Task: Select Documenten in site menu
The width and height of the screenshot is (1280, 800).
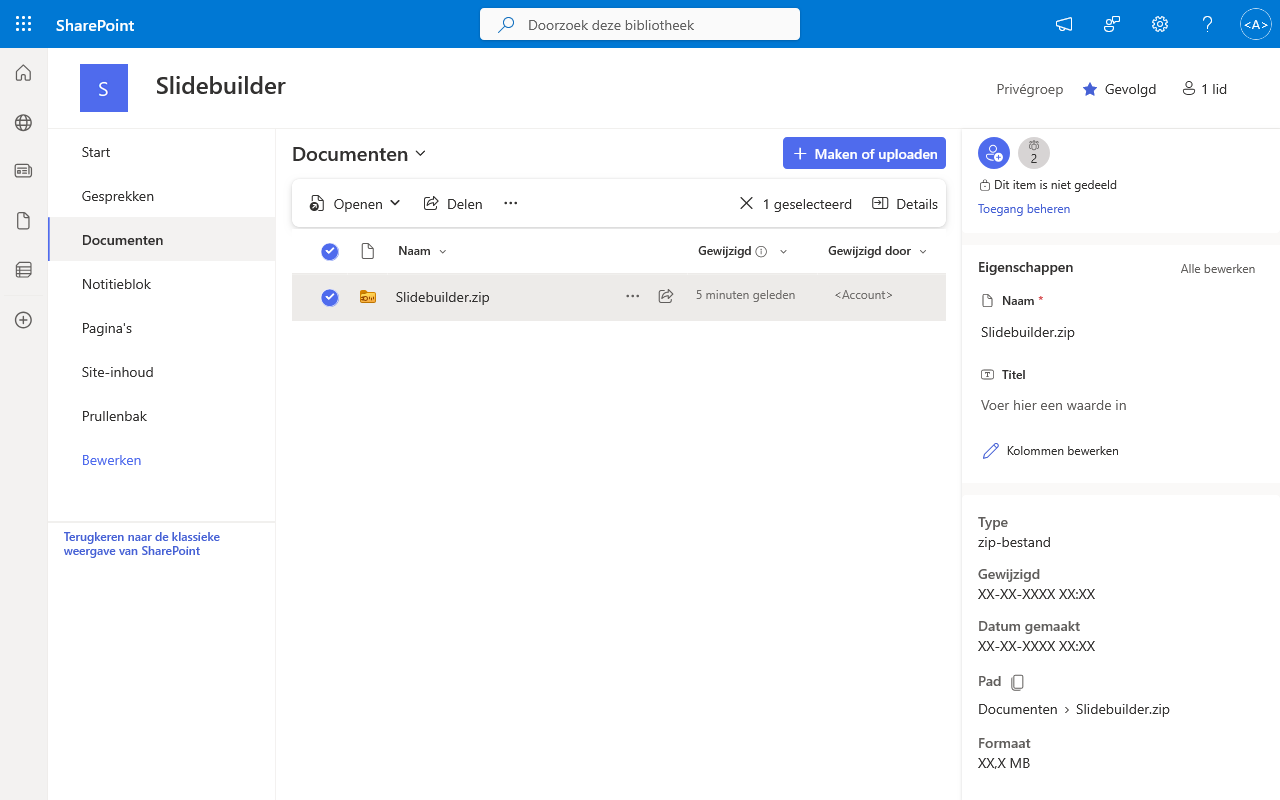Action: (162, 240)
